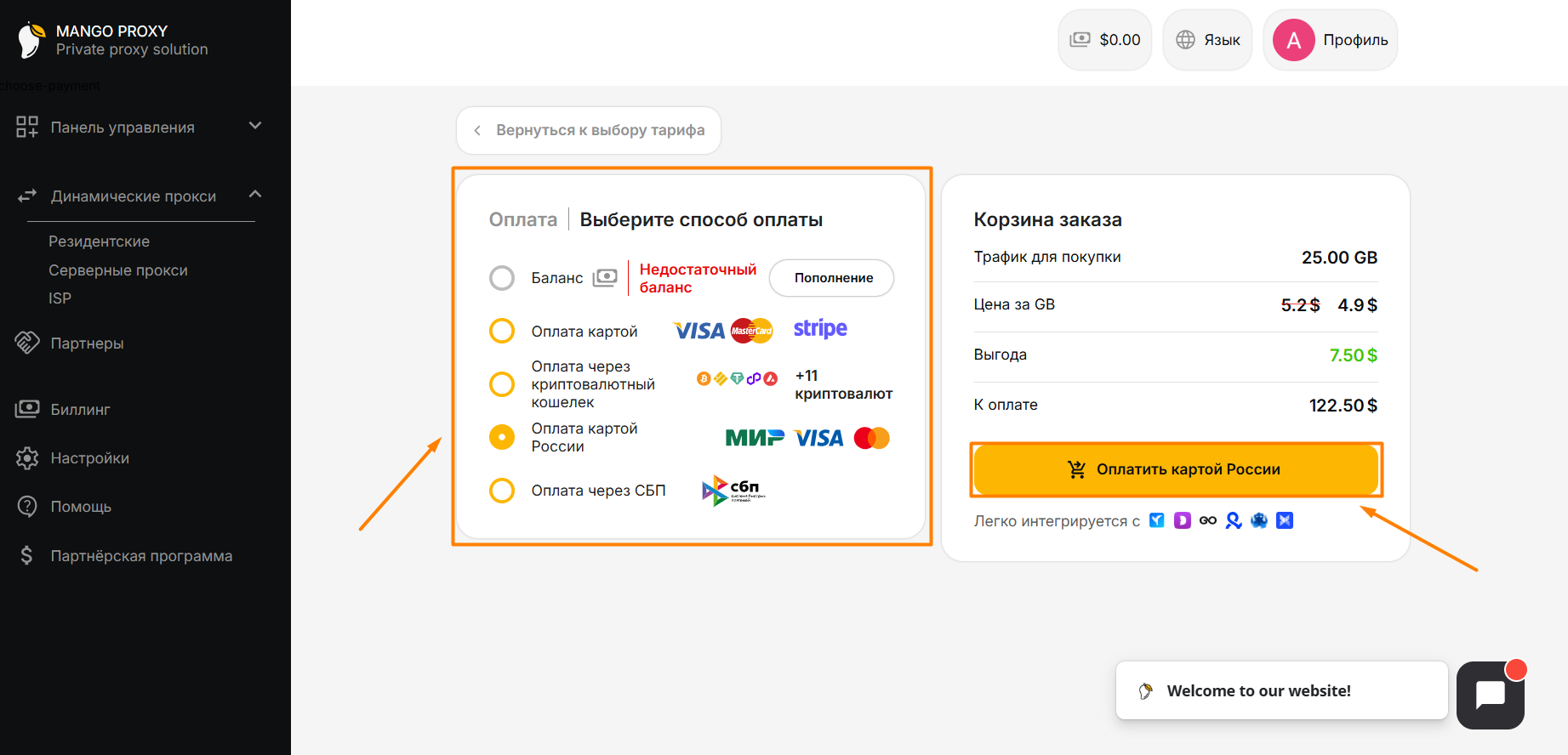The width and height of the screenshot is (1568, 755).
Task: Go back via Вернуться к выбору тарифа
Action: [589, 130]
